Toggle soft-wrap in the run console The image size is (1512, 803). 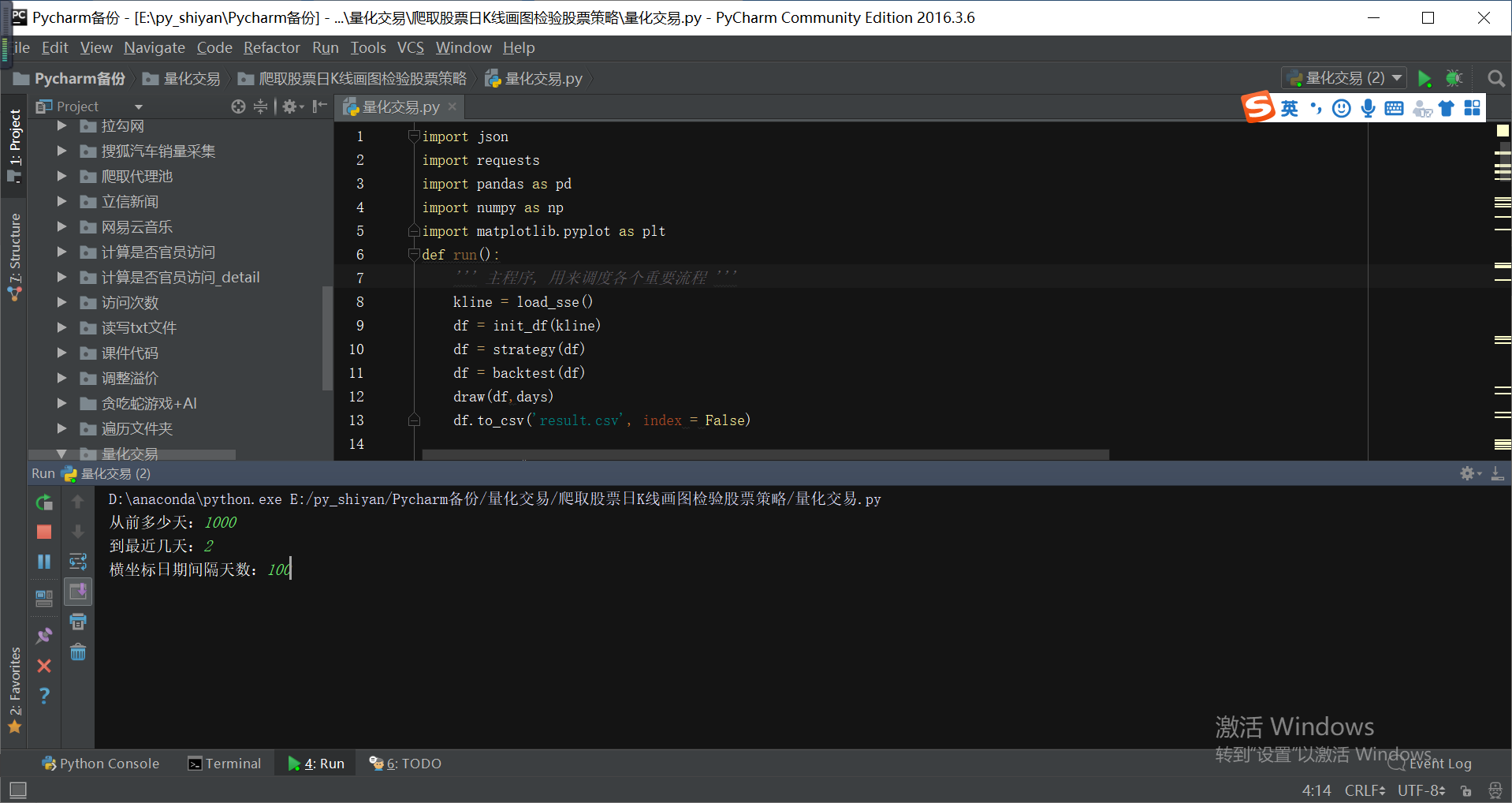coord(78,562)
